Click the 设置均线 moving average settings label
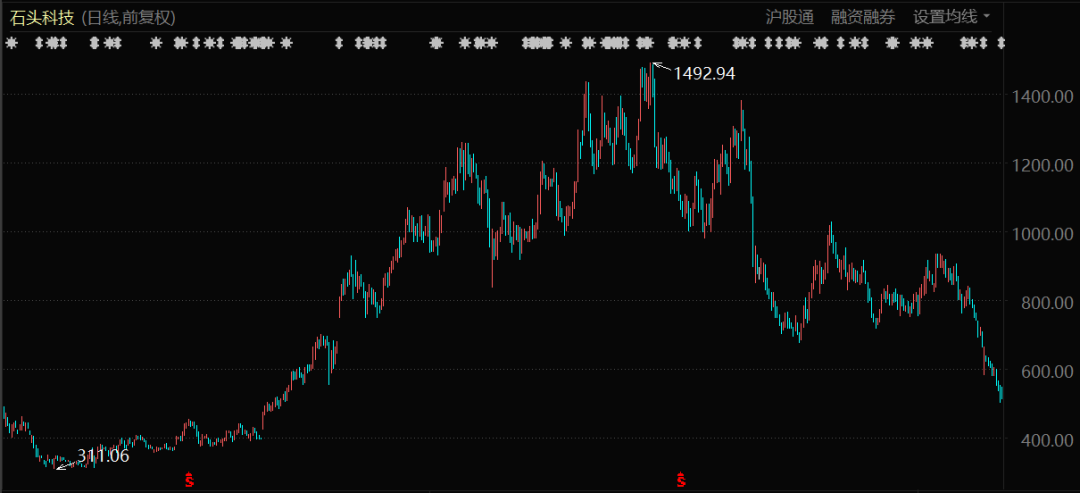 (945, 17)
